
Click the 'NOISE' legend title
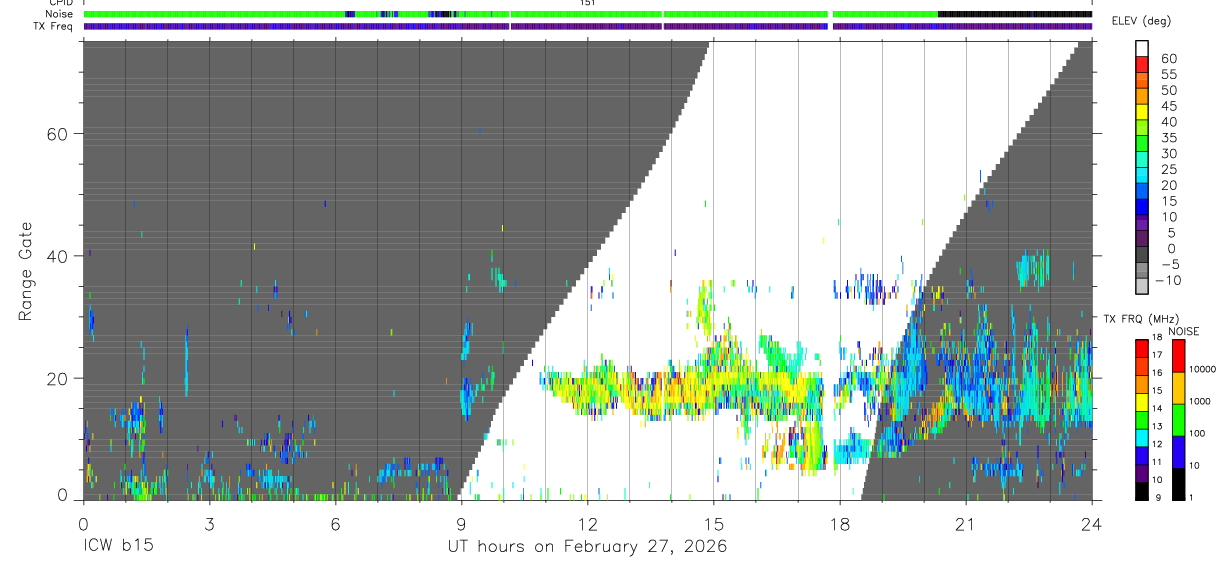[1183, 331]
